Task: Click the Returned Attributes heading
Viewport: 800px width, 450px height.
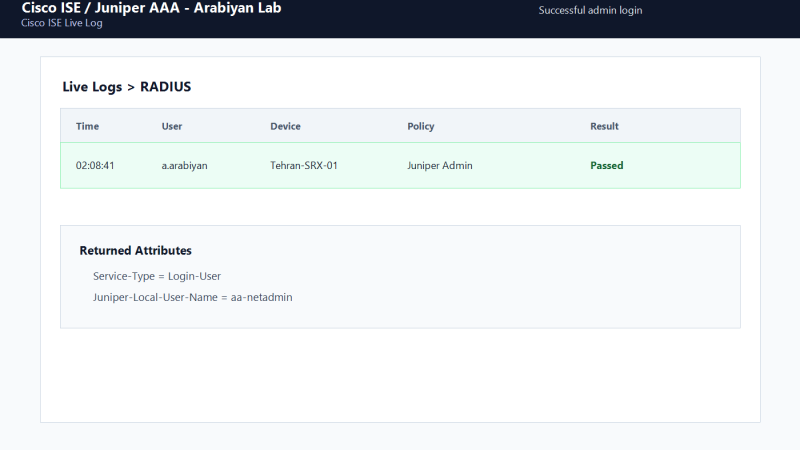Action: [x=135, y=251]
